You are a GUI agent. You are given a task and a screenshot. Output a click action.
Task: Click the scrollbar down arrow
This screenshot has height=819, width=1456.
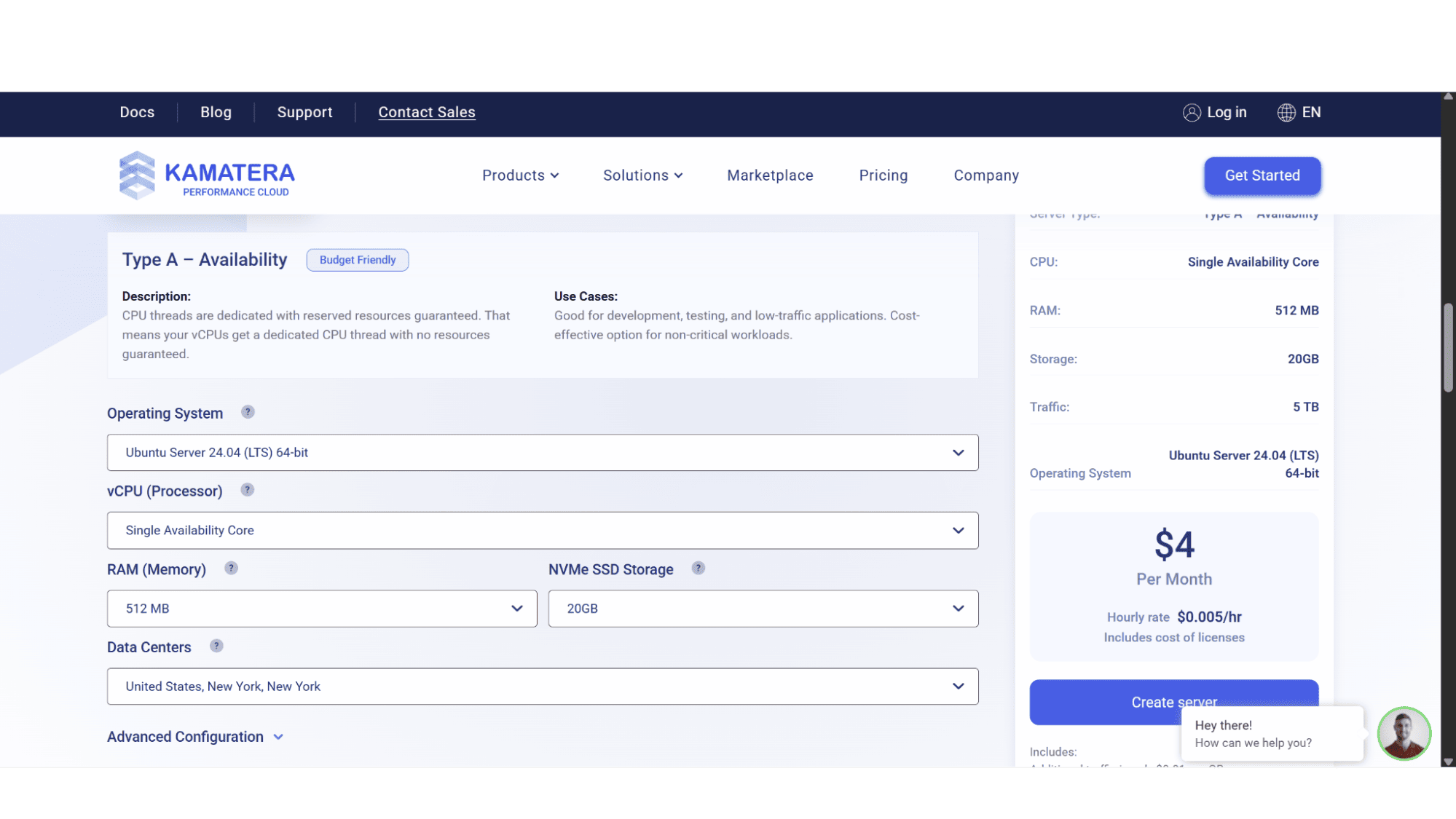[1448, 761]
